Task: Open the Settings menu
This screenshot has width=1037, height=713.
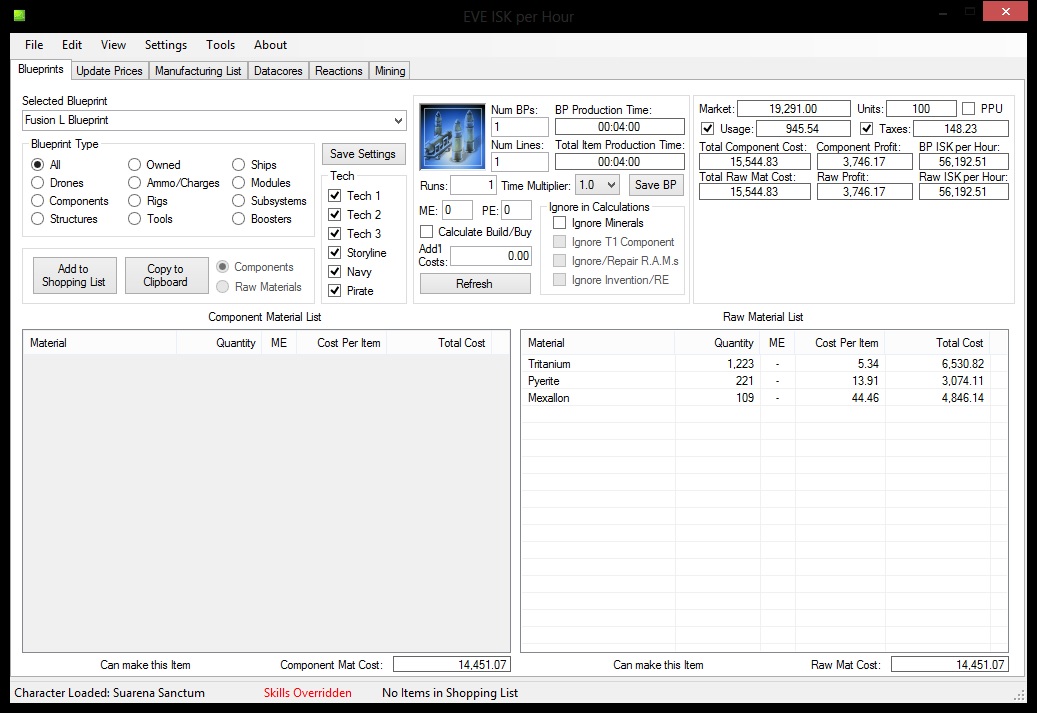Action: pos(165,45)
